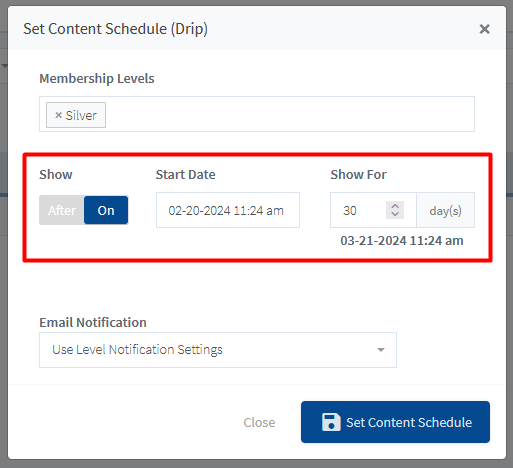Save with the Set Content Schedule button

tap(395, 422)
